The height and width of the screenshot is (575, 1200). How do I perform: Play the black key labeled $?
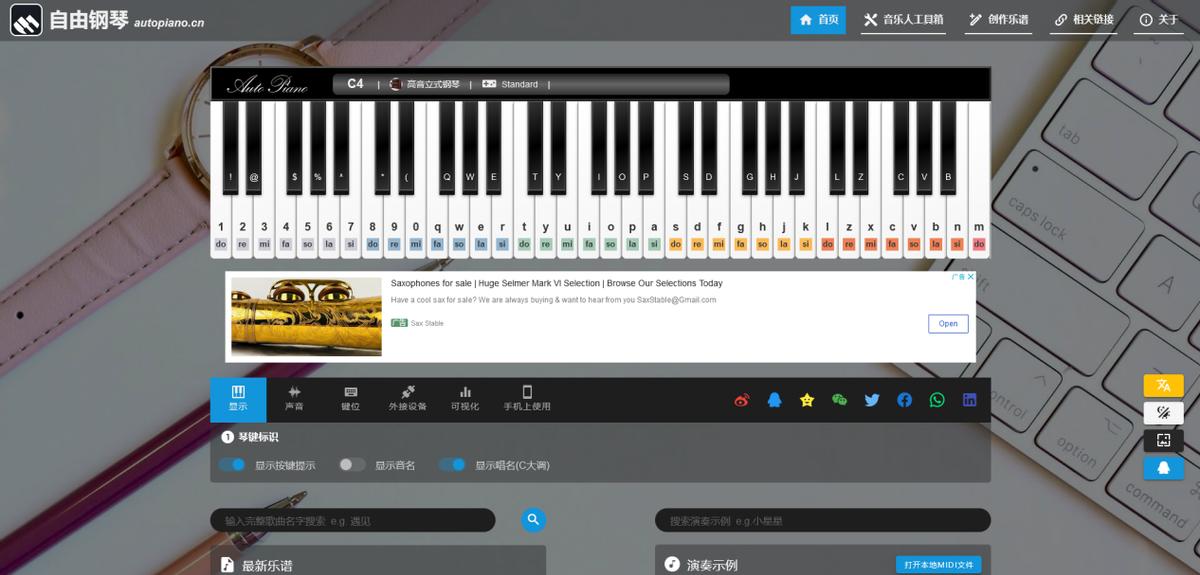tap(294, 147)
